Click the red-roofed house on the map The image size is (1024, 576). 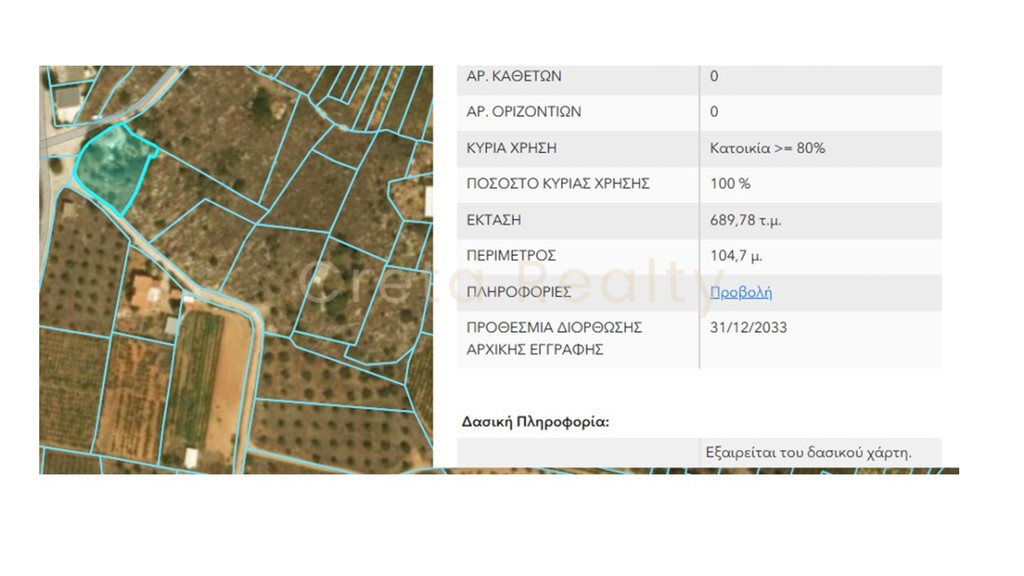coord(149,291)
